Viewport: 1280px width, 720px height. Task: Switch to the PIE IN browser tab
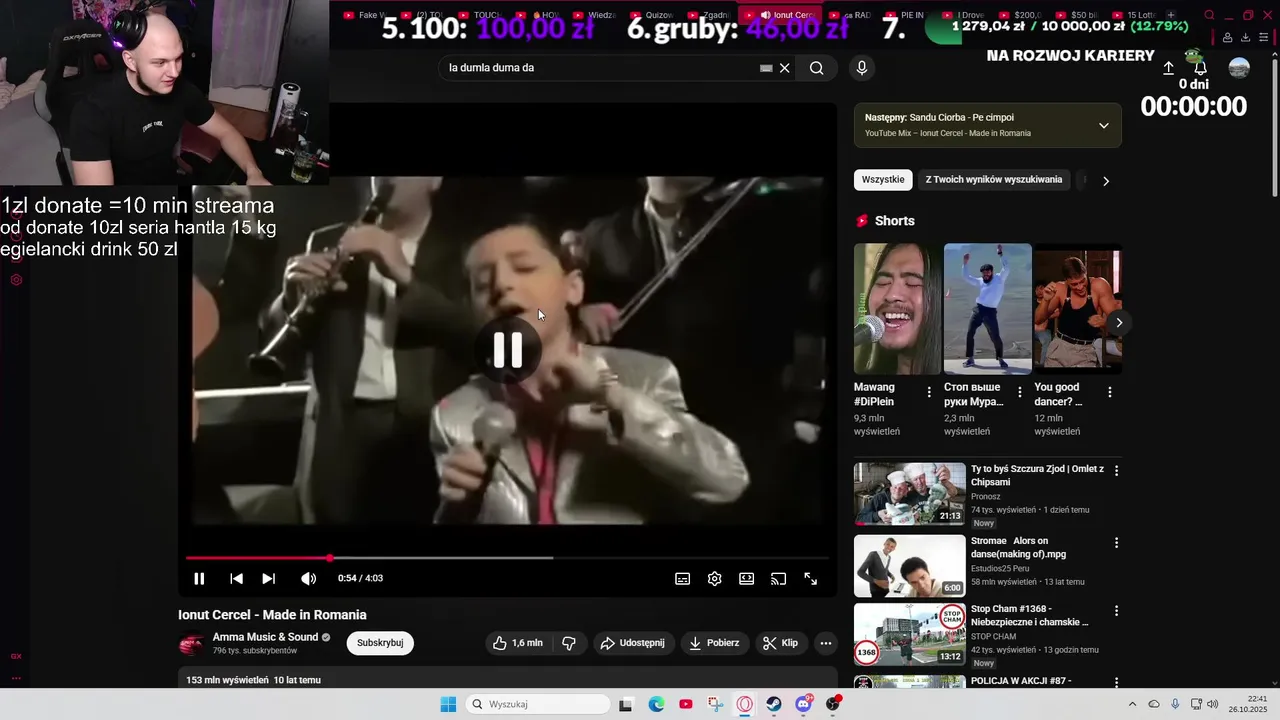click(905, 15)
